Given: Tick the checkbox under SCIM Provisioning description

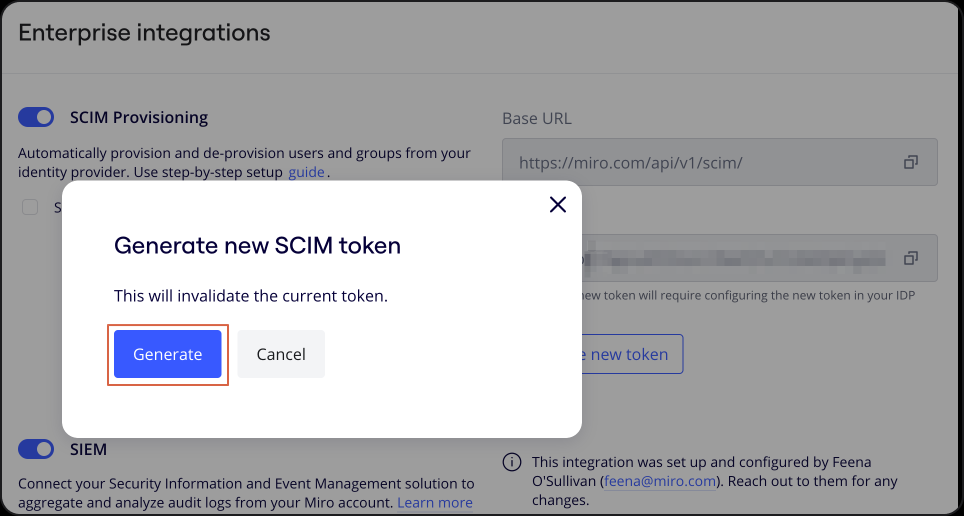Looking at the screenshot, I should click(30, 207).
